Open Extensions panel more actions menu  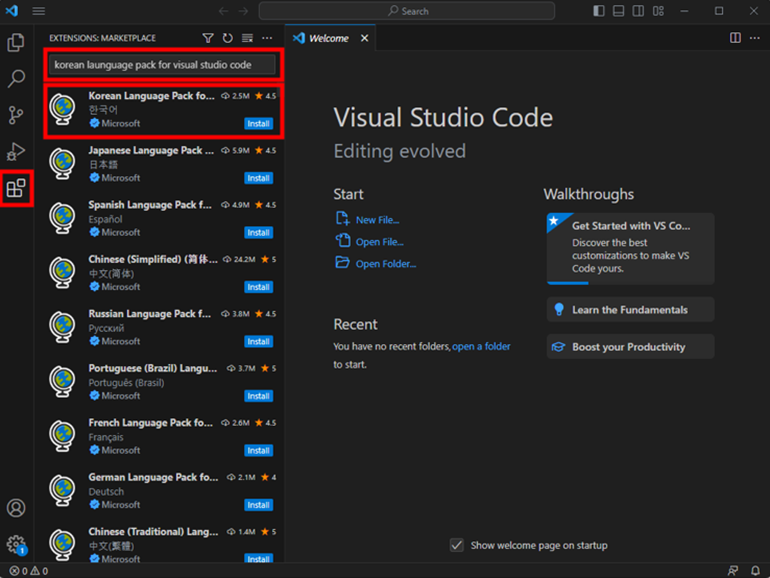[267, 38]
